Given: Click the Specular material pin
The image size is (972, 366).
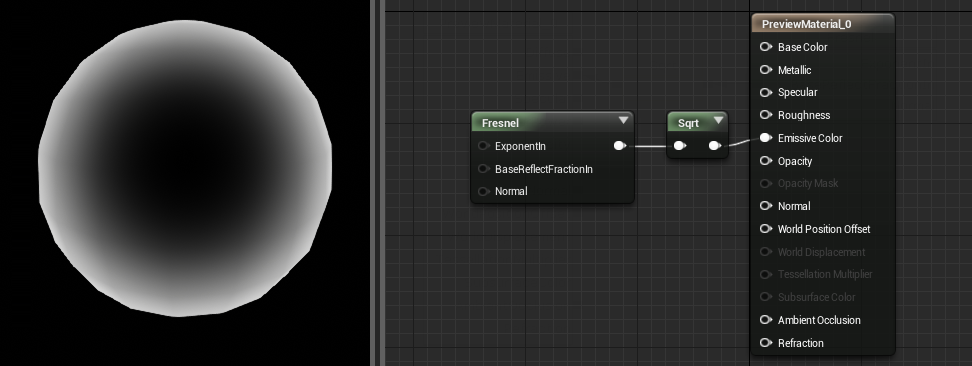Looking at the screenshot, I should (x=766, y=92).
